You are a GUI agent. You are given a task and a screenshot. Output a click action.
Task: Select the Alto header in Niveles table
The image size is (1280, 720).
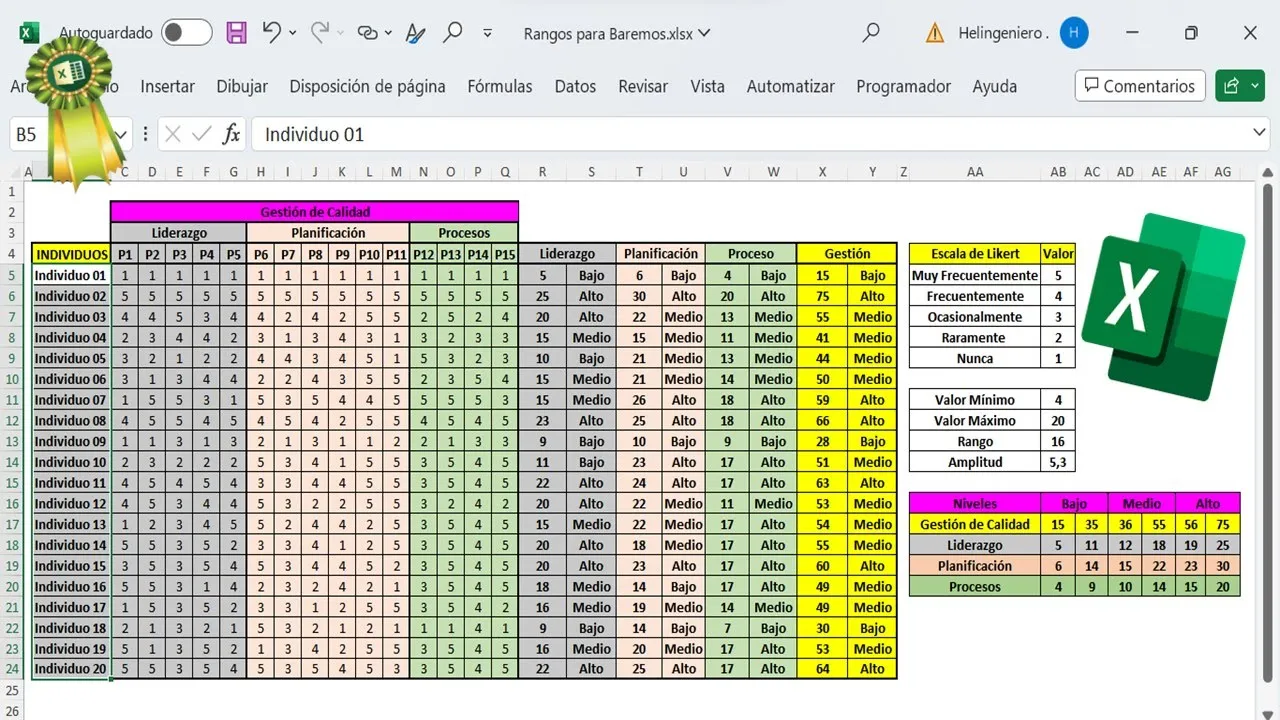point(1208,504)
